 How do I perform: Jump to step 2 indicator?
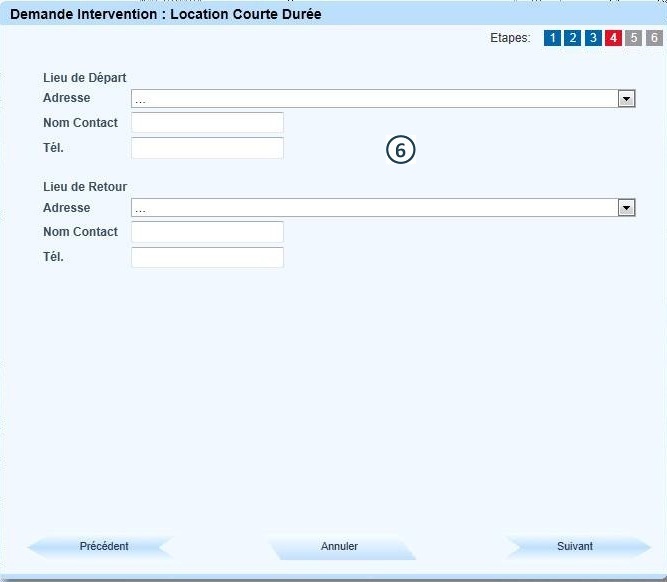(572, 39)
